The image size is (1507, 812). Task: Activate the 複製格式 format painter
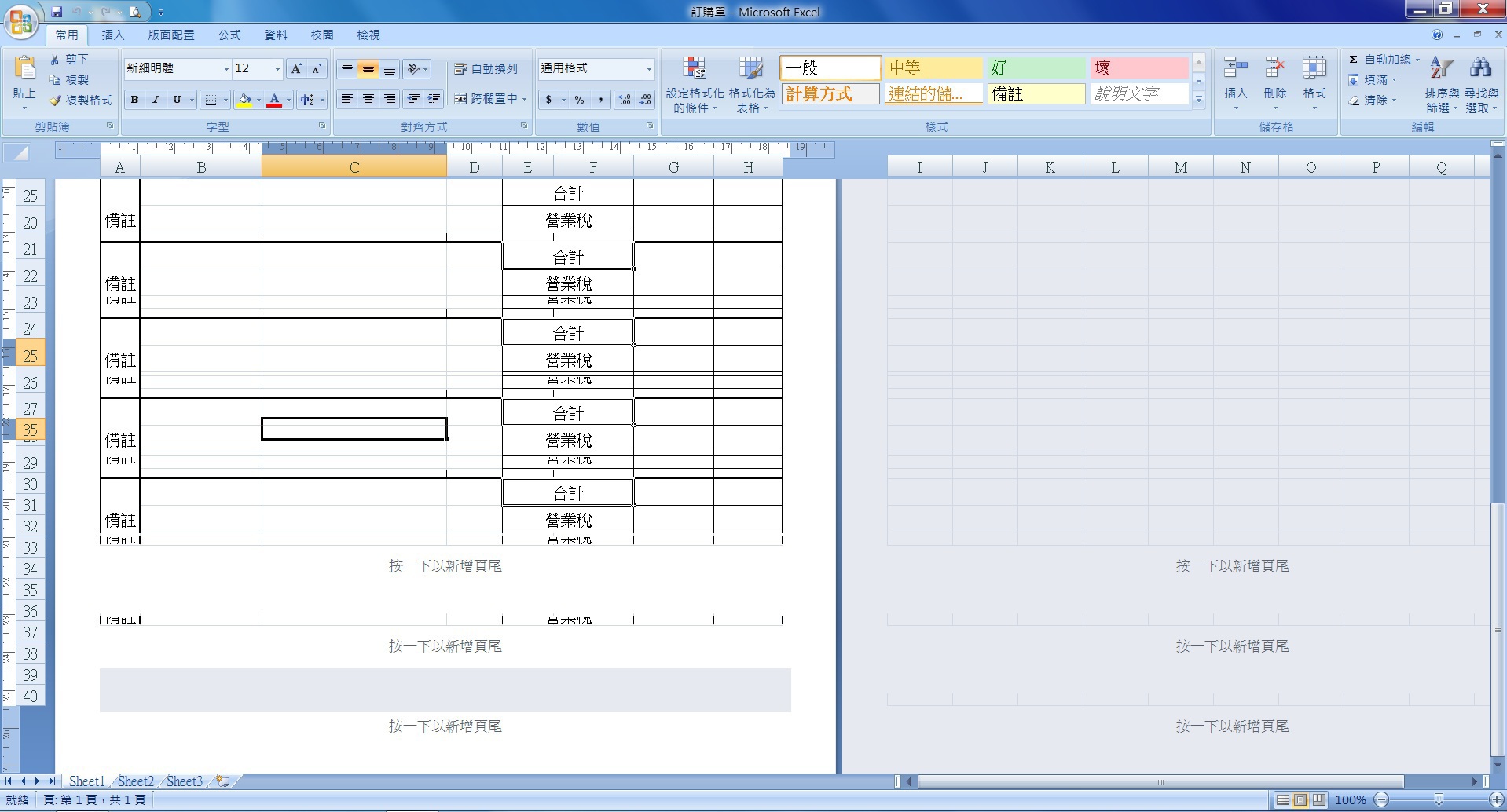(81, 101)
